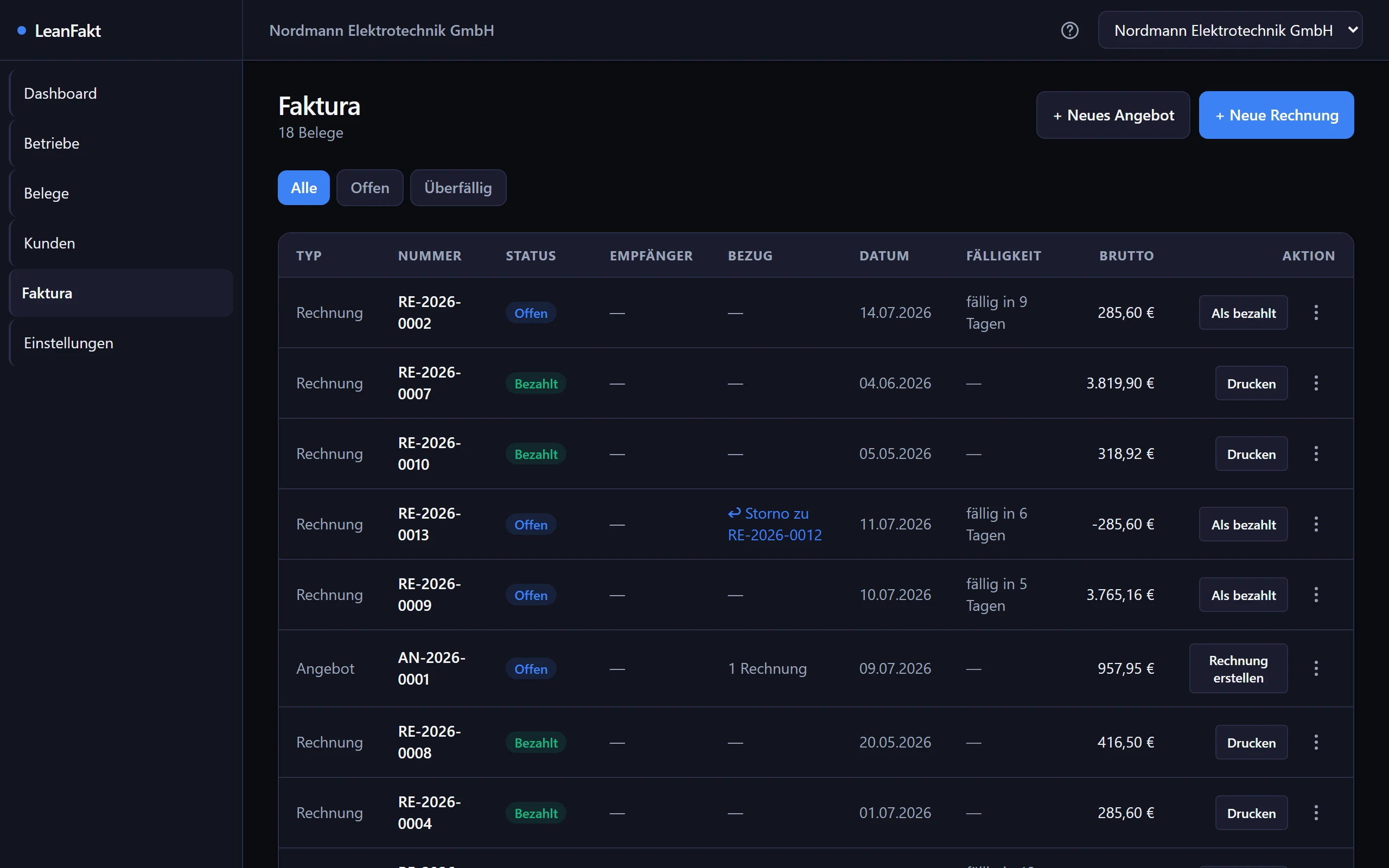The image size is (1389, 868).
Task: Click 'fällig in 5 Tagen' due text
Action: pos(996,595)
